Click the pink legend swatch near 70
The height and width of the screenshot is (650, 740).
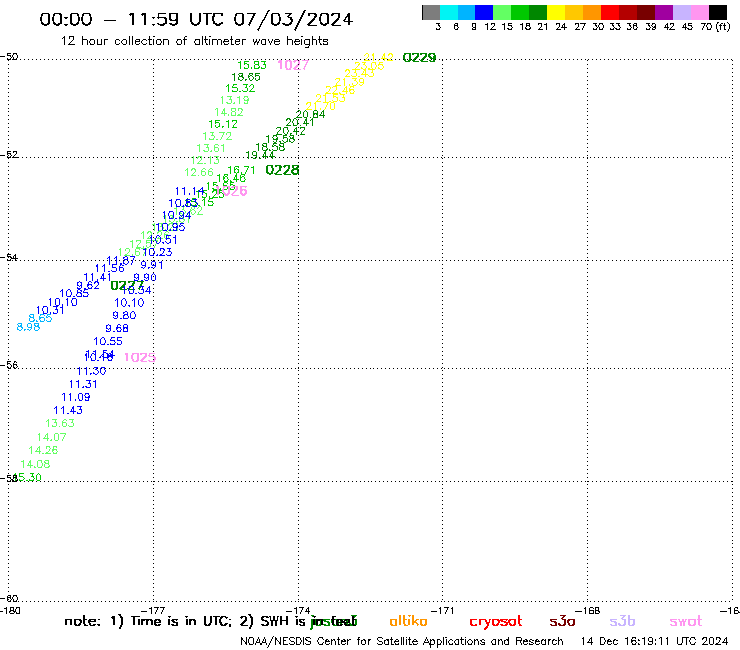[700, 12]
